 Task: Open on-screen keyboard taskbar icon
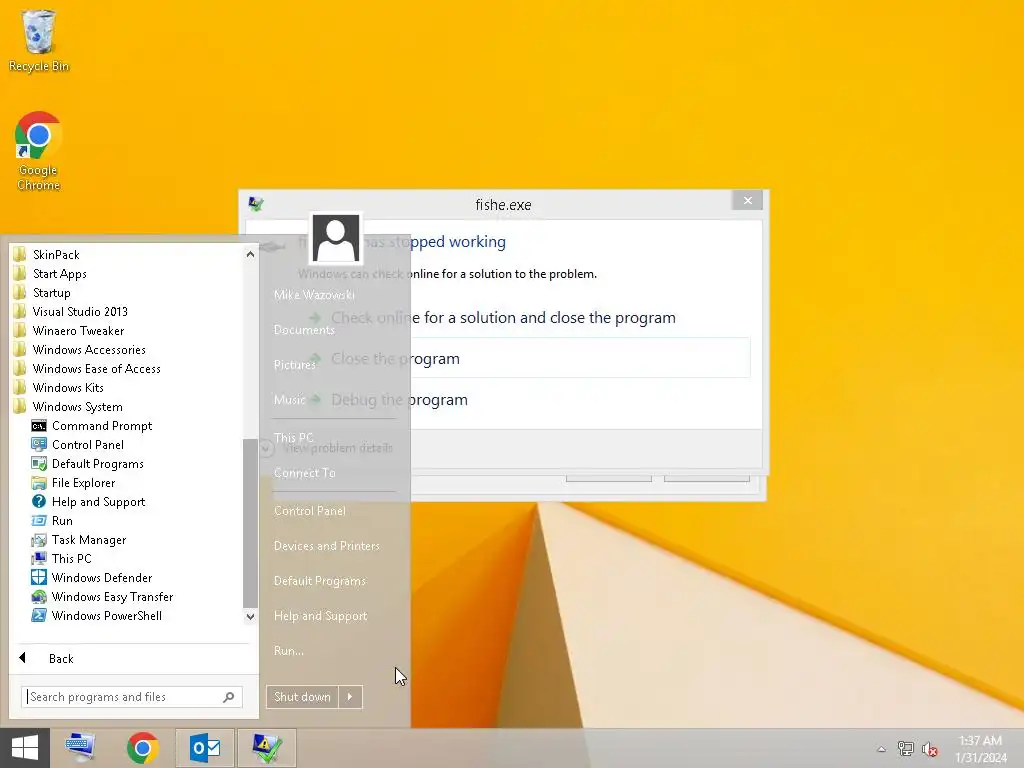[81, 748]
